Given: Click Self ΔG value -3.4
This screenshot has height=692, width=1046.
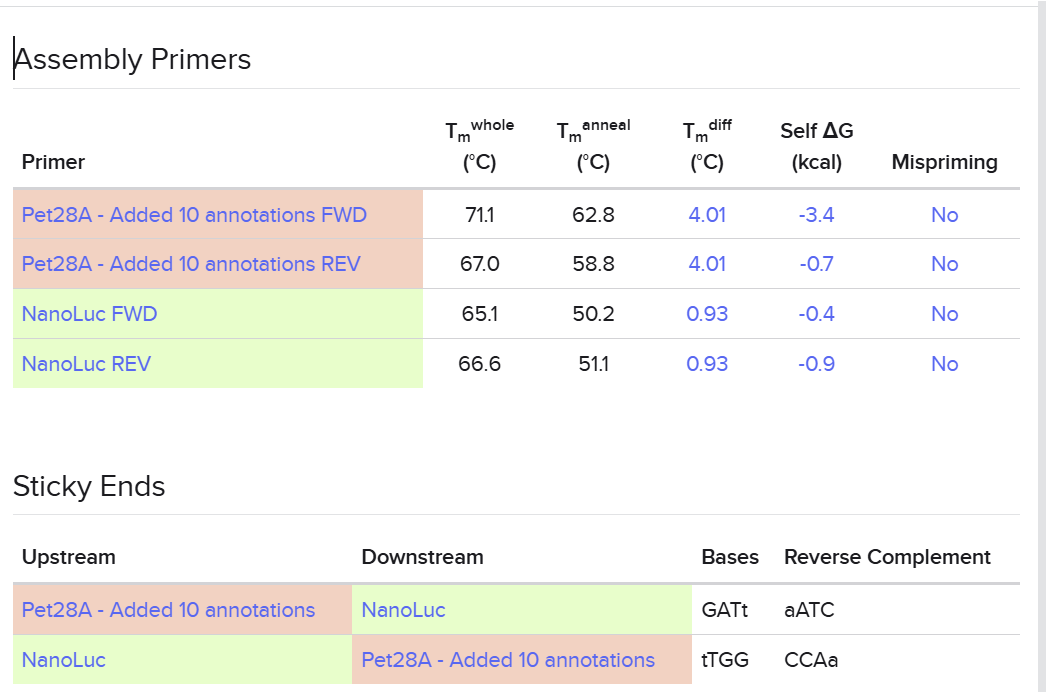Looking at the screenshot, I should point(817,215).
